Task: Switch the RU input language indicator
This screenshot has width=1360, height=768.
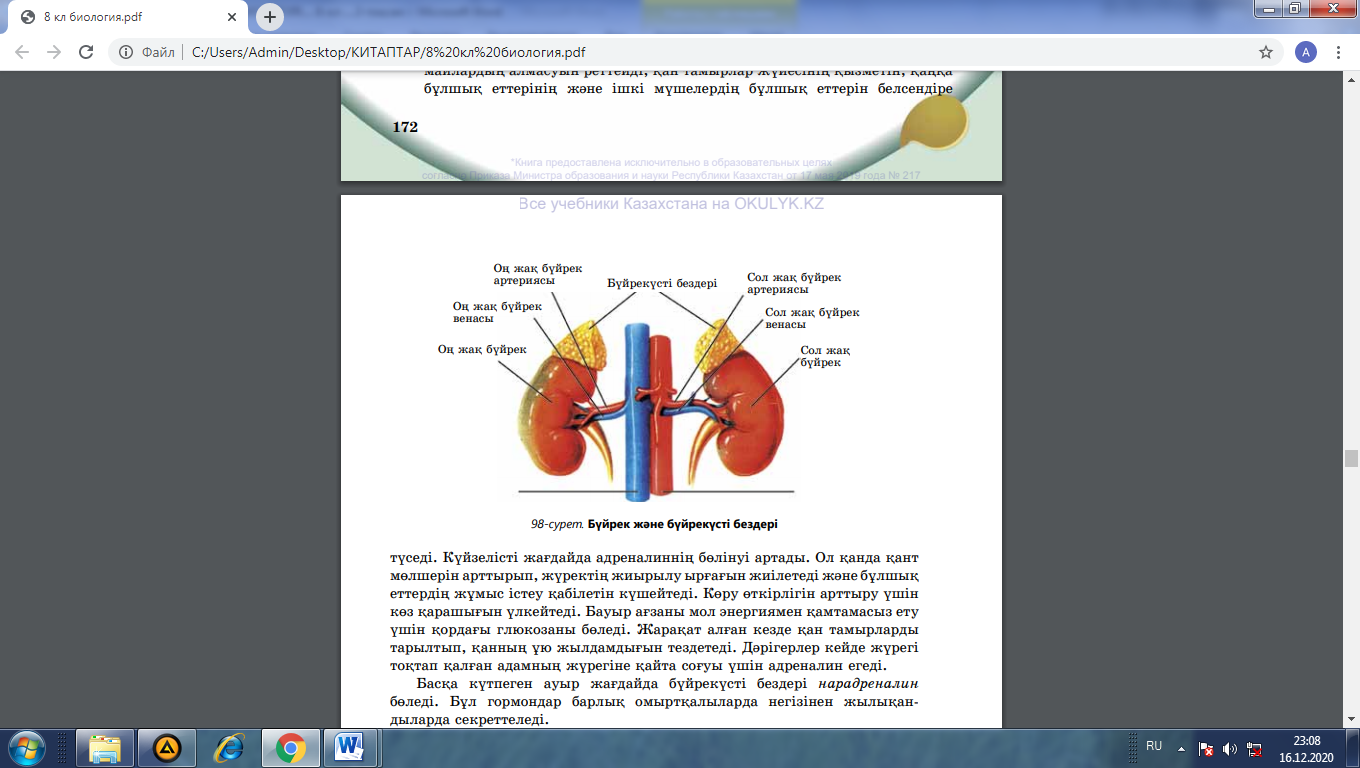Action: [x=1154, y=746]
